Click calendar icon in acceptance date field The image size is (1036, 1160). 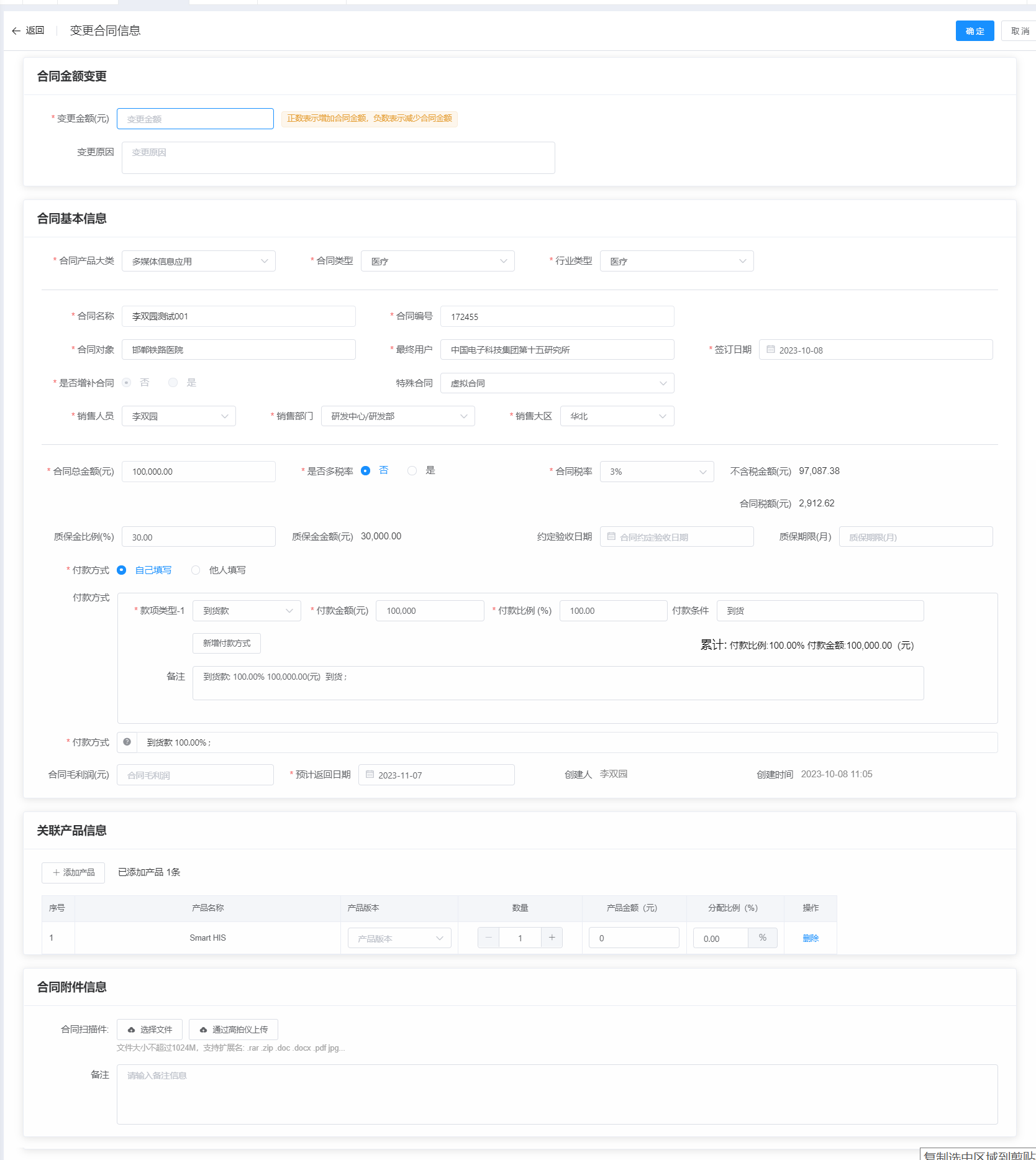[611, 537]
